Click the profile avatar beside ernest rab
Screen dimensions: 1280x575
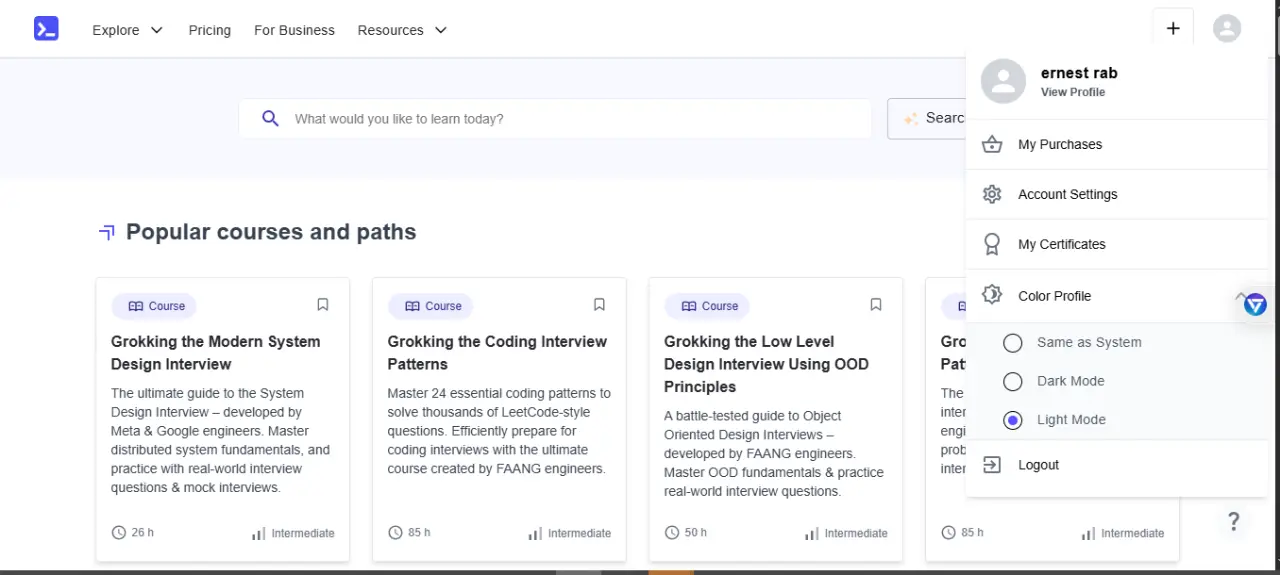tap(1003, 81)
